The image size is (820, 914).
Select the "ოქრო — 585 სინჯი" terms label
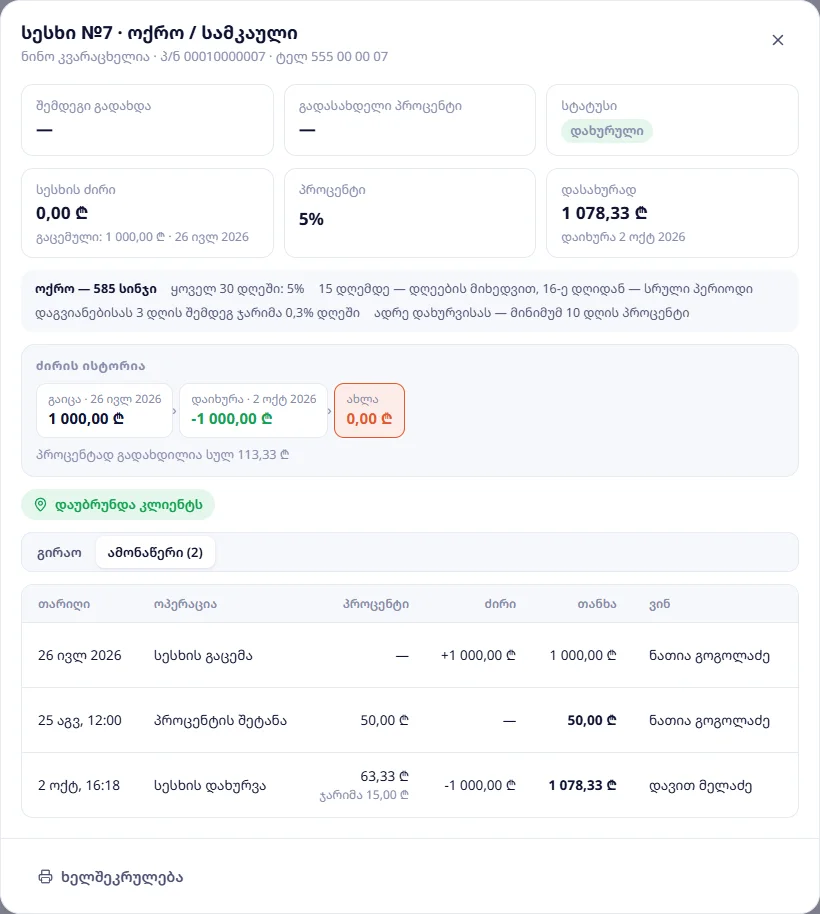96,289
